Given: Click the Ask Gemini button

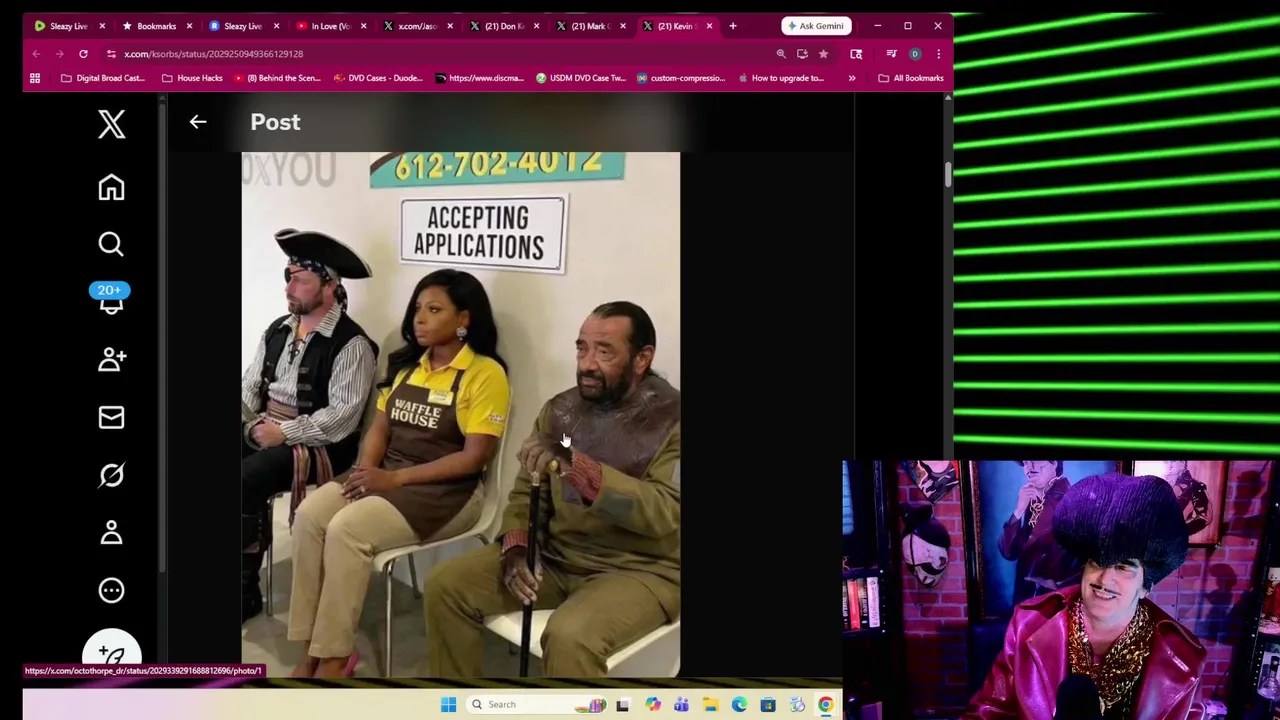Looking at the screenshot, I should click(x=816, y=26).
